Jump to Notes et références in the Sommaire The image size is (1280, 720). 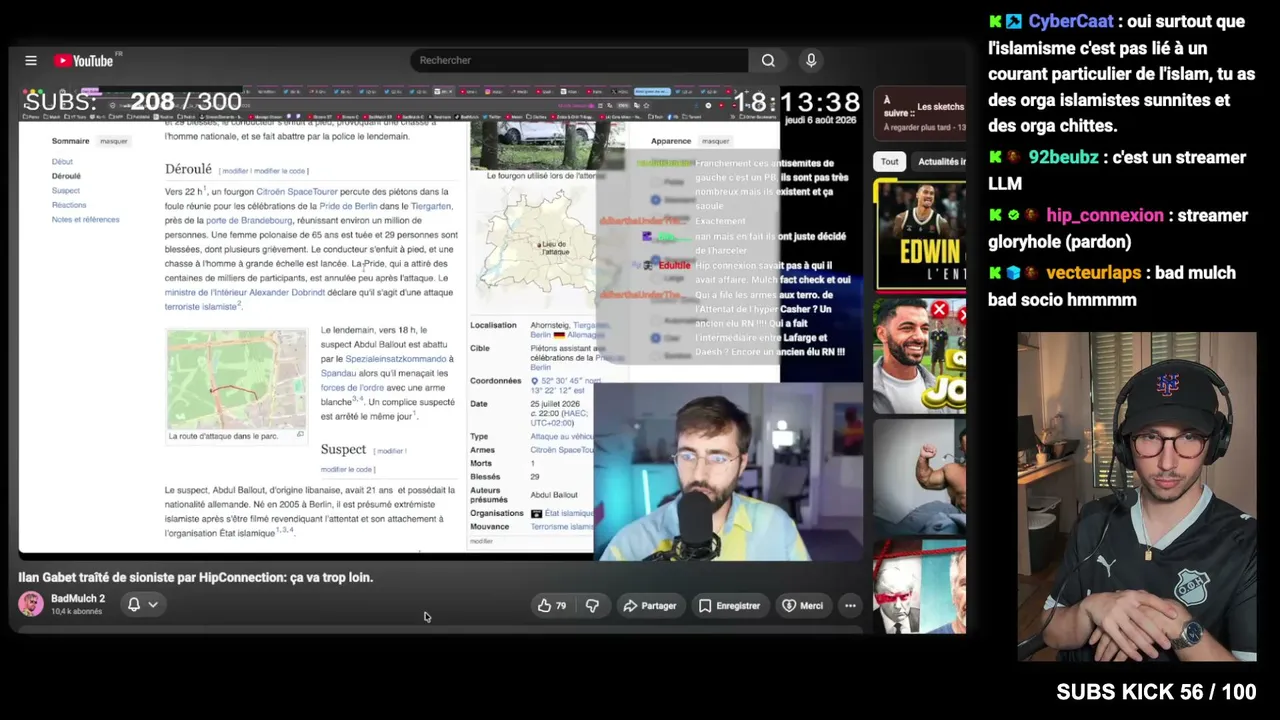(x=86, y=219)
